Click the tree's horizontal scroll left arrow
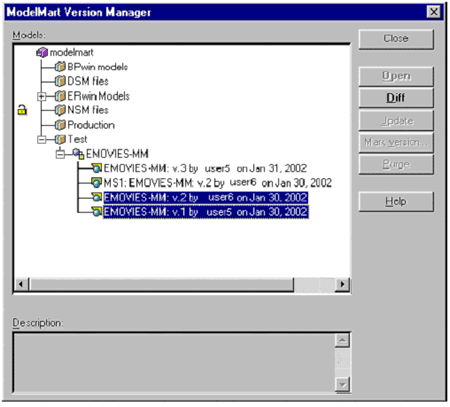450x407 pixels. point(21,284)
